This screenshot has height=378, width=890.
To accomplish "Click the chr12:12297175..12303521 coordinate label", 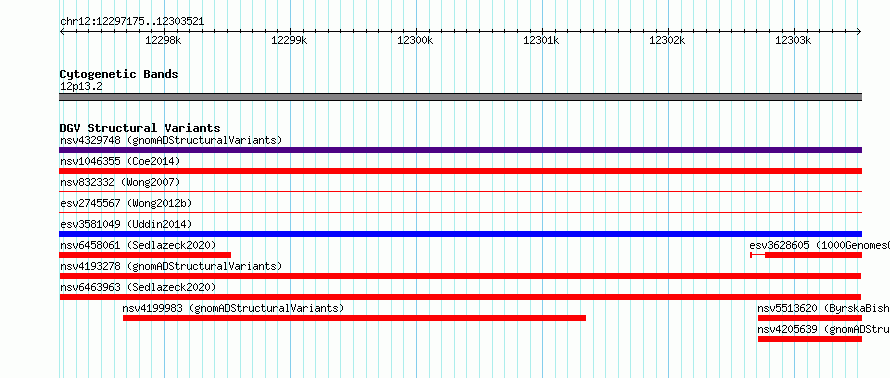I will (132, 22).
